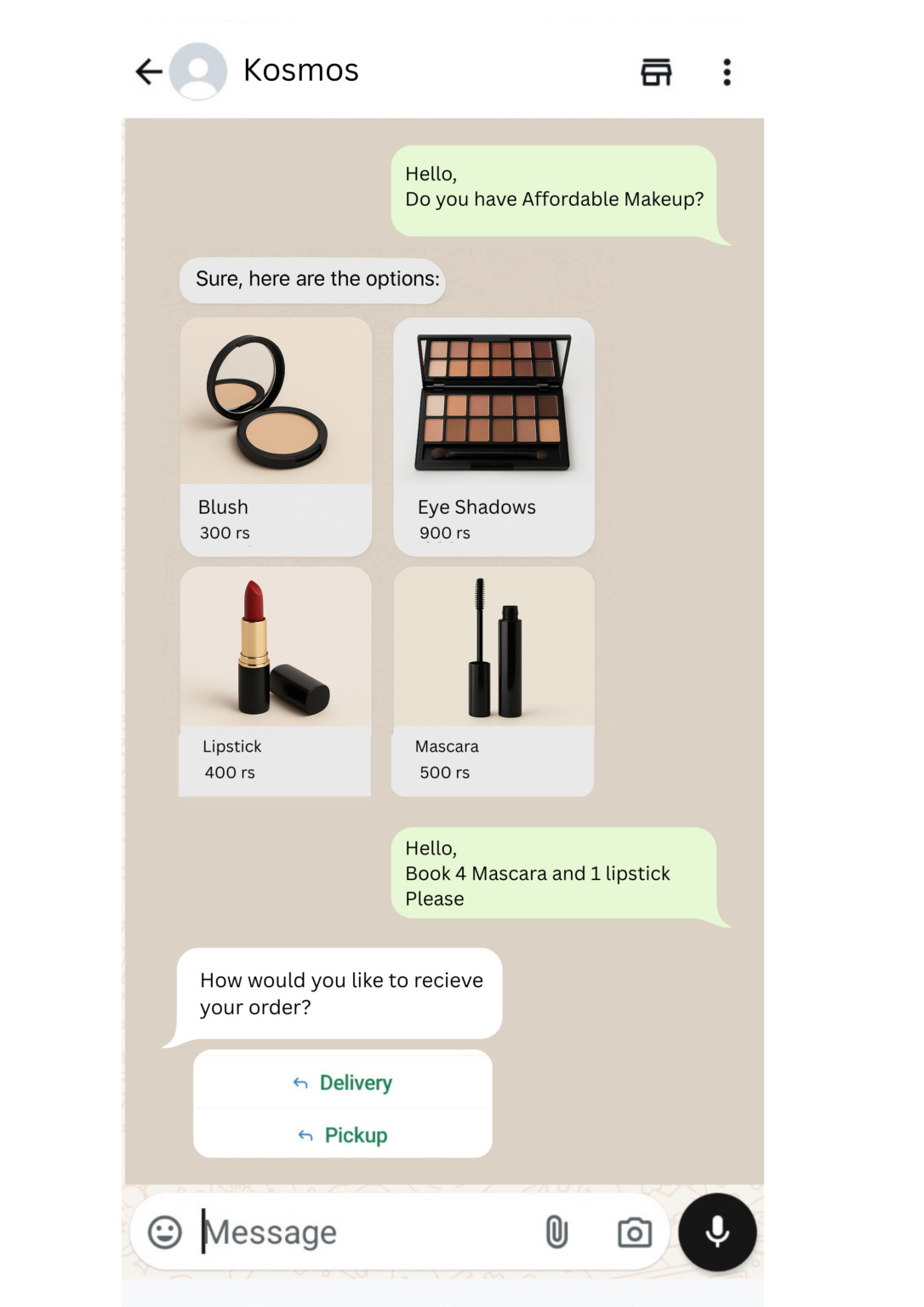The image size is (924, 1307).
Task: Choose the Pickup reply option
Action: point(343,1135)
